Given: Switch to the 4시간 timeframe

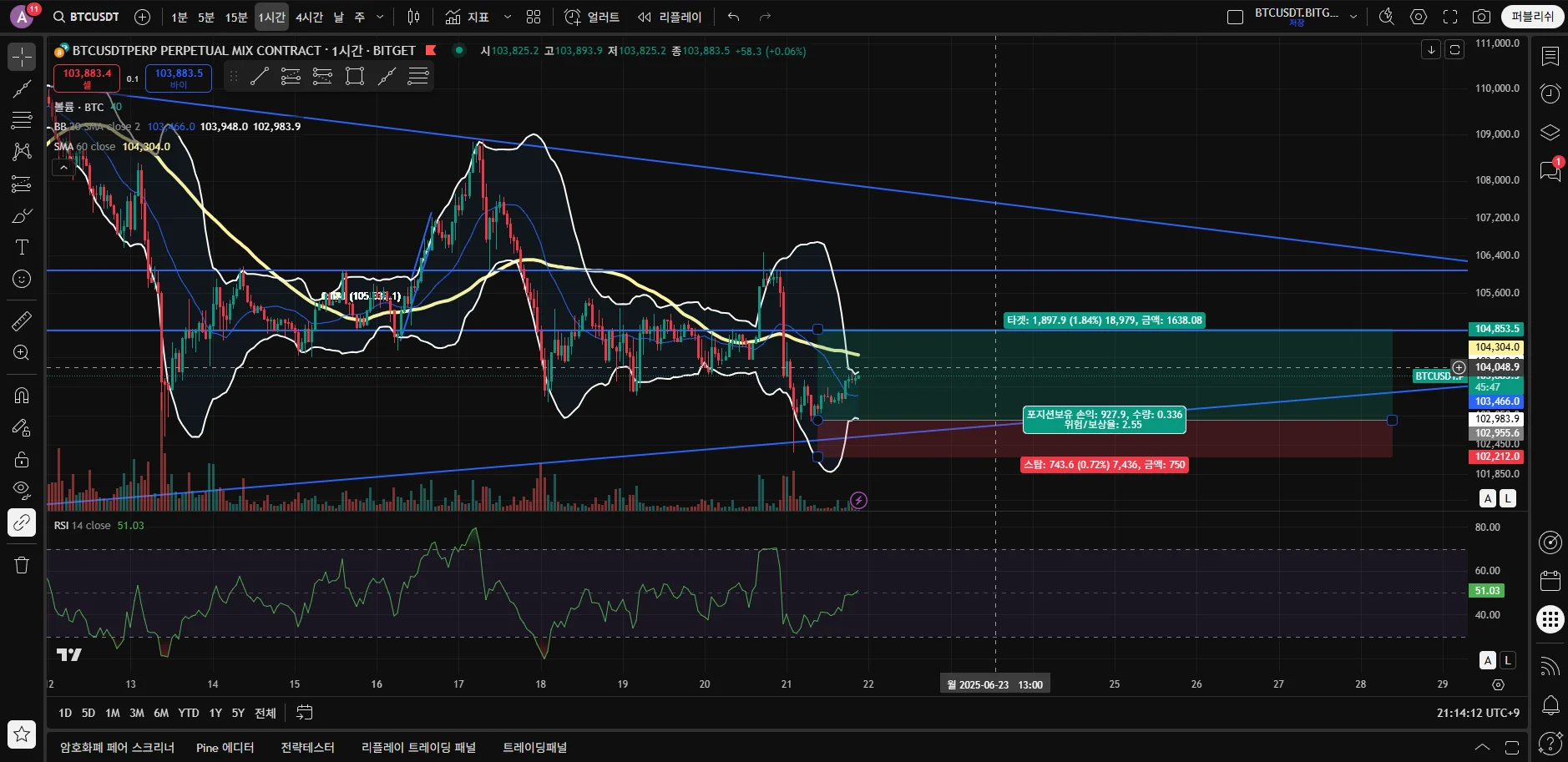Looking at the screenshot, I should [x=309, y=17].
